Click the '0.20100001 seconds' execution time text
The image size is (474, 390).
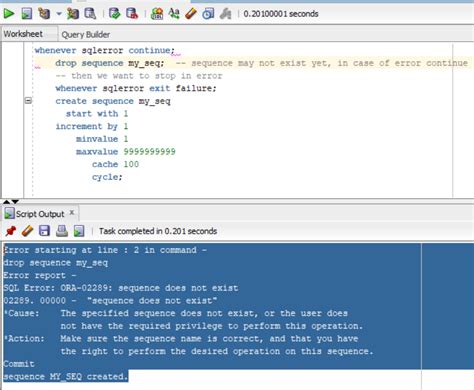tap(281, 14)
